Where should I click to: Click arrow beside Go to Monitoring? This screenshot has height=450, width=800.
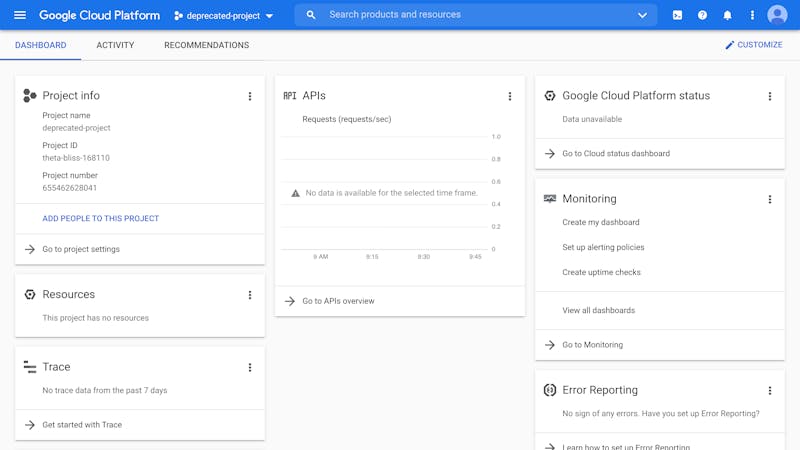point(549,345)
